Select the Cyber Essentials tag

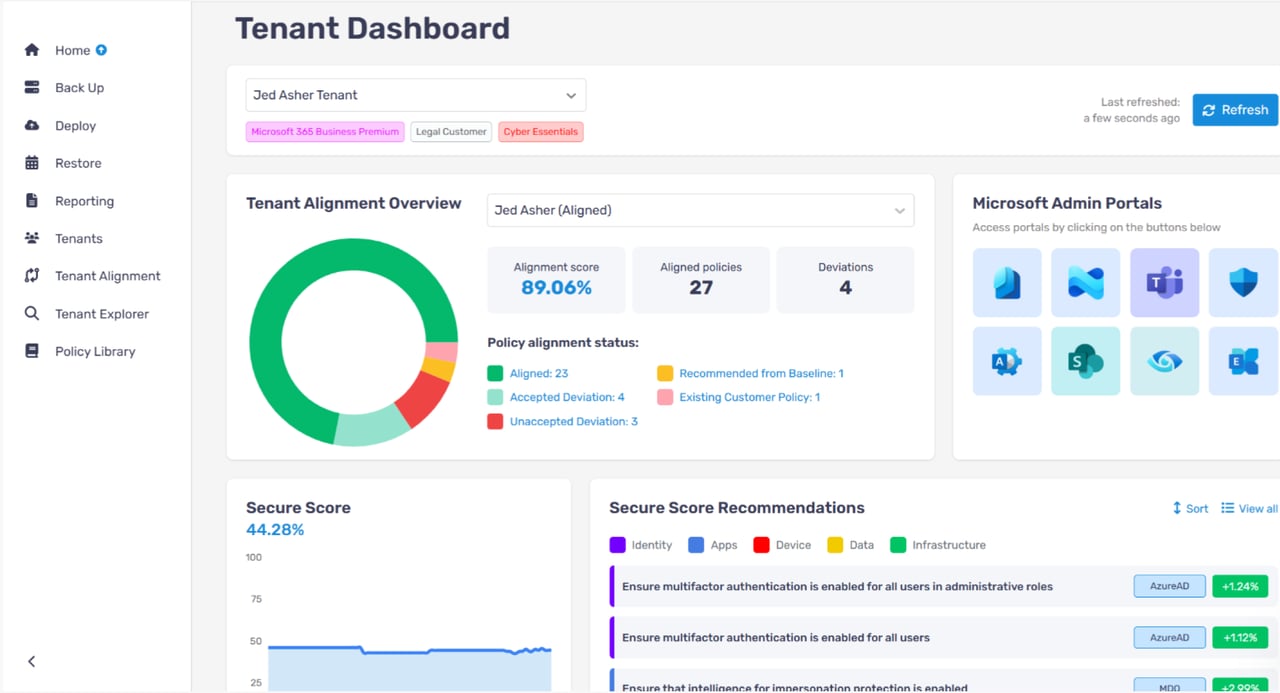(x=541, y=132)
